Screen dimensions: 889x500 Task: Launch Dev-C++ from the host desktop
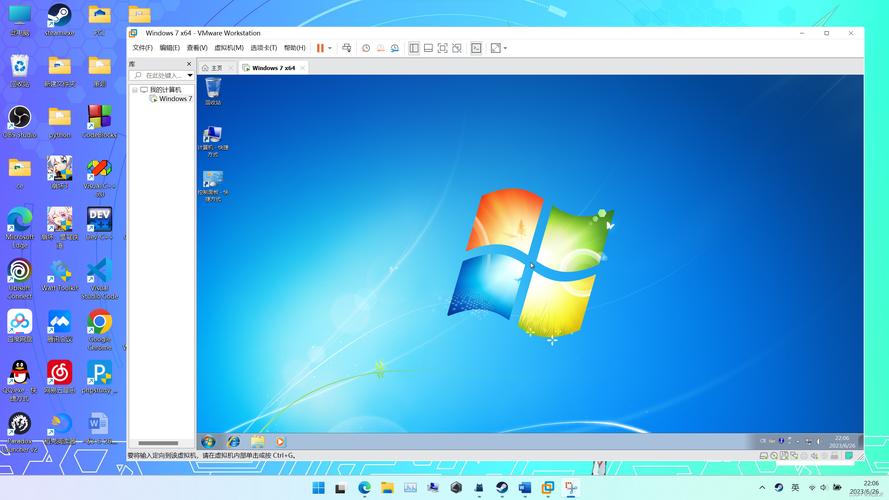click(x=100, y=224)
